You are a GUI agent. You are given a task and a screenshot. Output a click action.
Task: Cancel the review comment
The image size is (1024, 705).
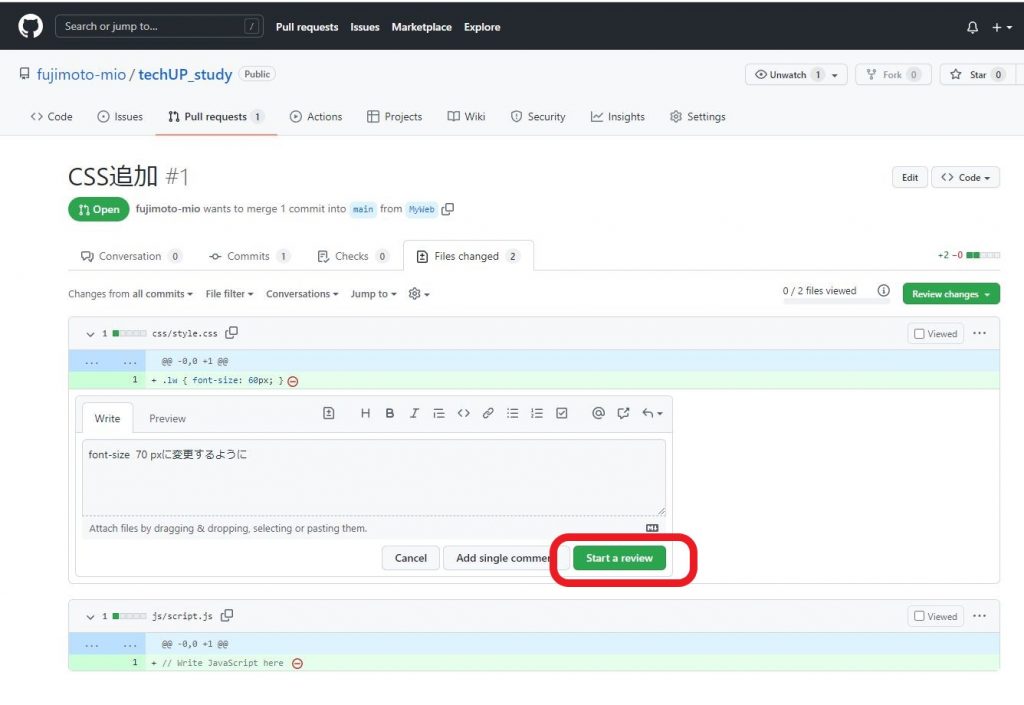[410, 558]
